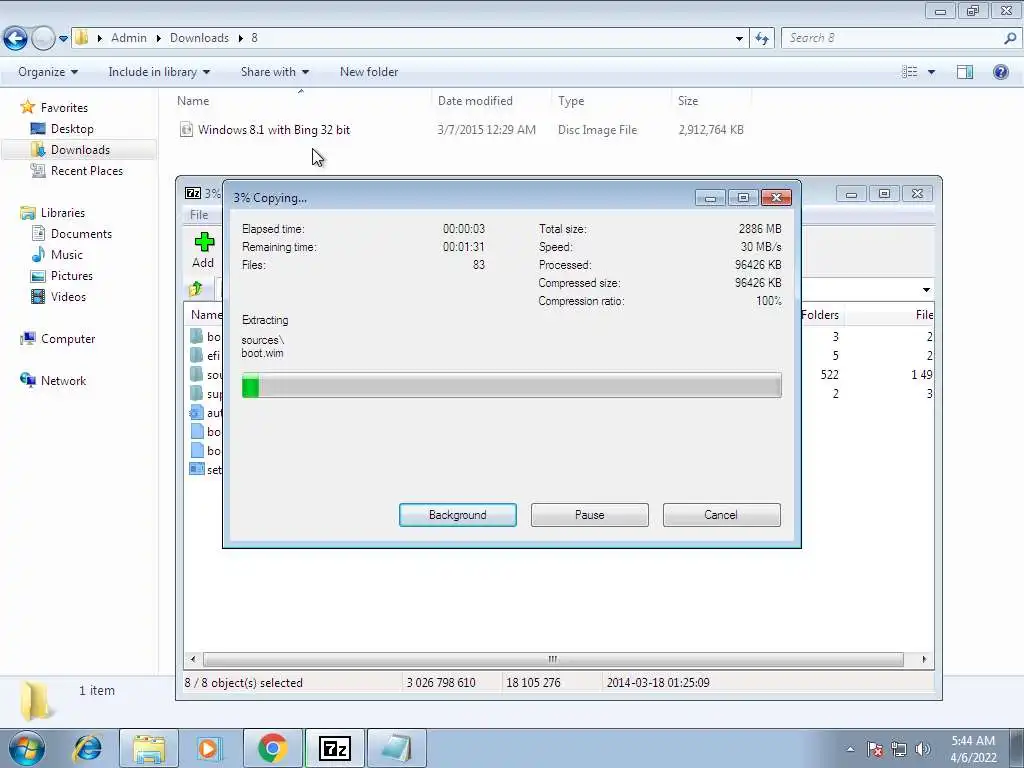This screenshot has width=1024, height=768.
Task: Click the Action Center flag icon
Action: [x=875, y=749]
